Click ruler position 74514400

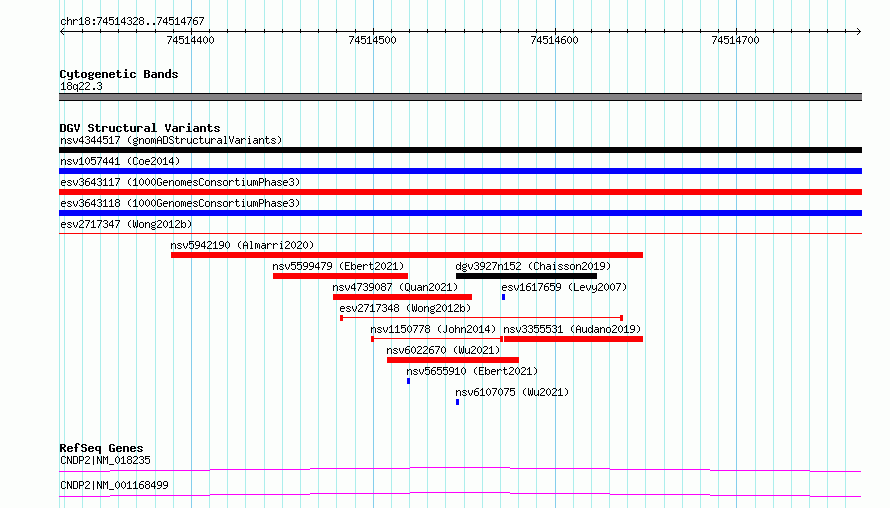click(190, 40)
